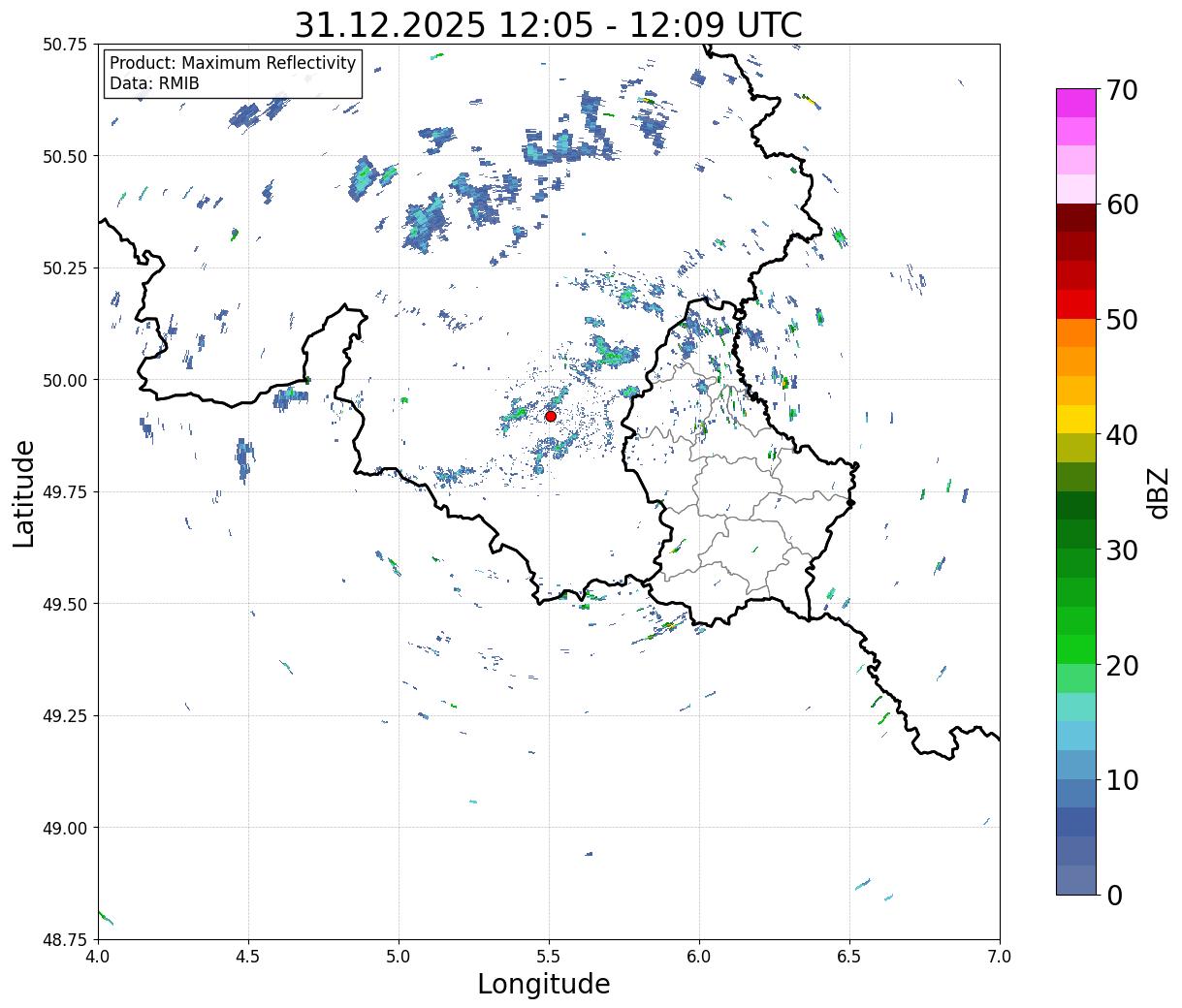Image resolution: width=1182 pixels, height=1008 pixels.
Task: Click the 'dBZ' colorbar label
Action: click(1158, 492)
